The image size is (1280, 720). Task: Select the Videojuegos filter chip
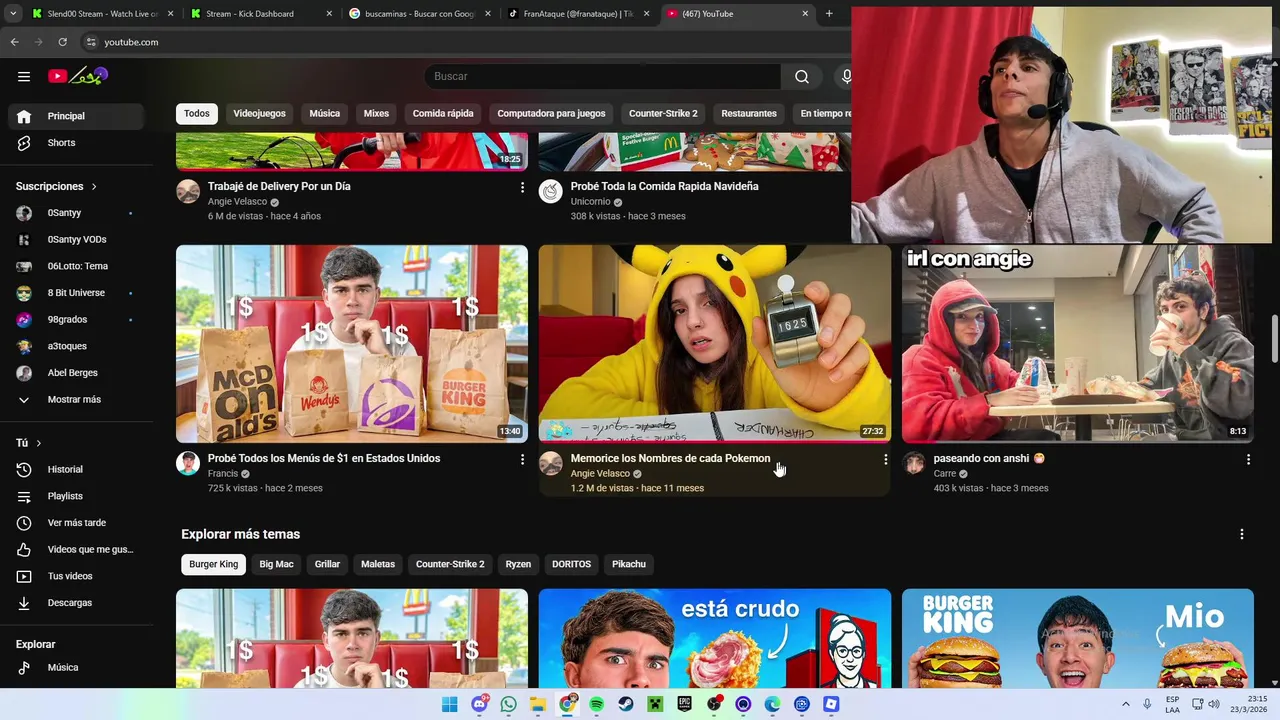coord(259,113)
